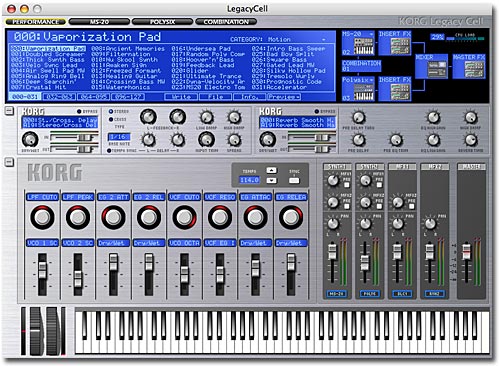Click the slider under VCO 1 SC label
The width and height of the screenshot is (500, 366).
coord(42,270)
